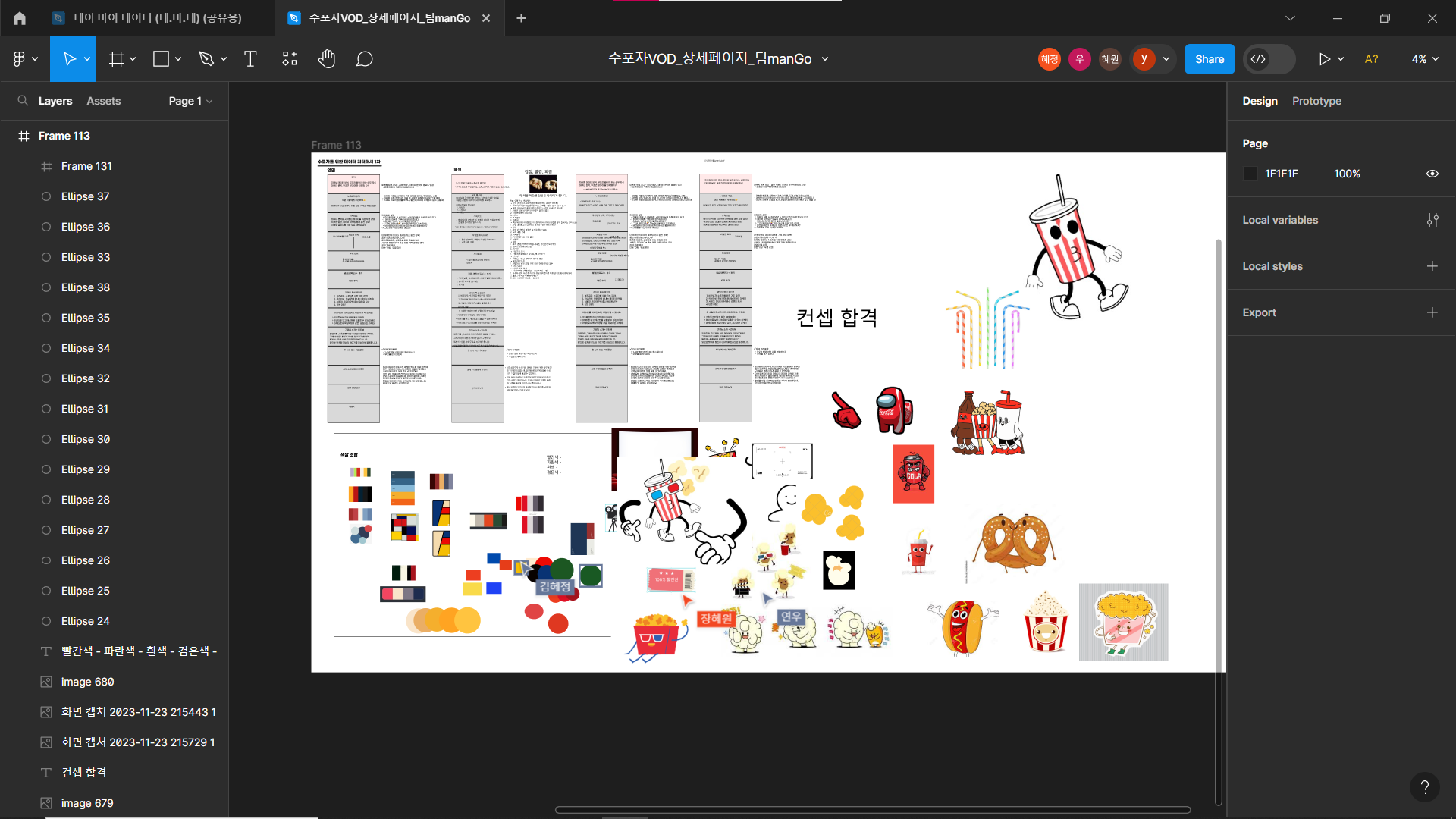This screenshot has width=1456, height=819.
Task: Toggle page background visibility eye
Action: point(1432,174)
